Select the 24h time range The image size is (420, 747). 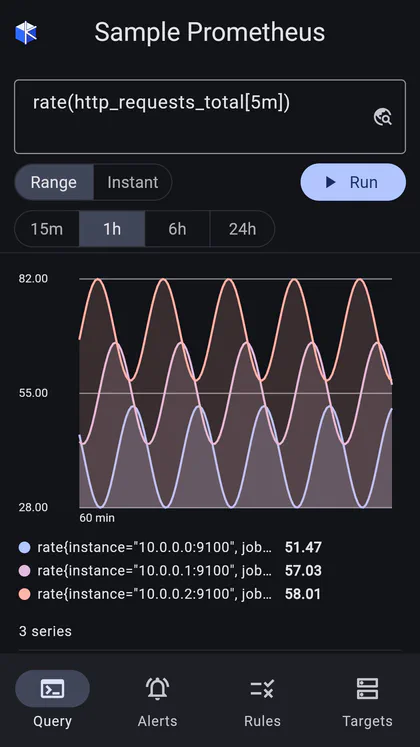[242, 229]
